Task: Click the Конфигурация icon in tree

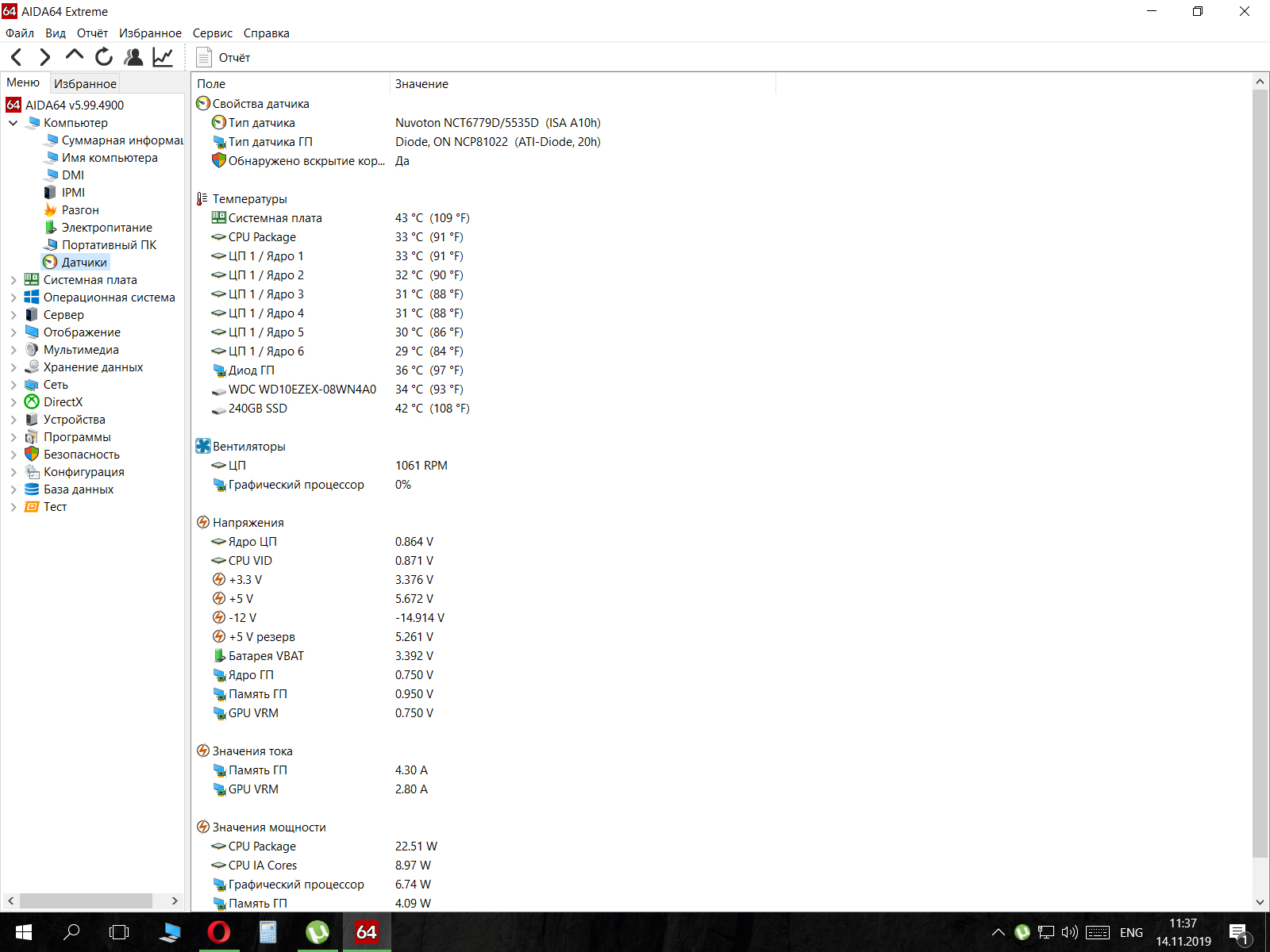Action: pos(32,472)
